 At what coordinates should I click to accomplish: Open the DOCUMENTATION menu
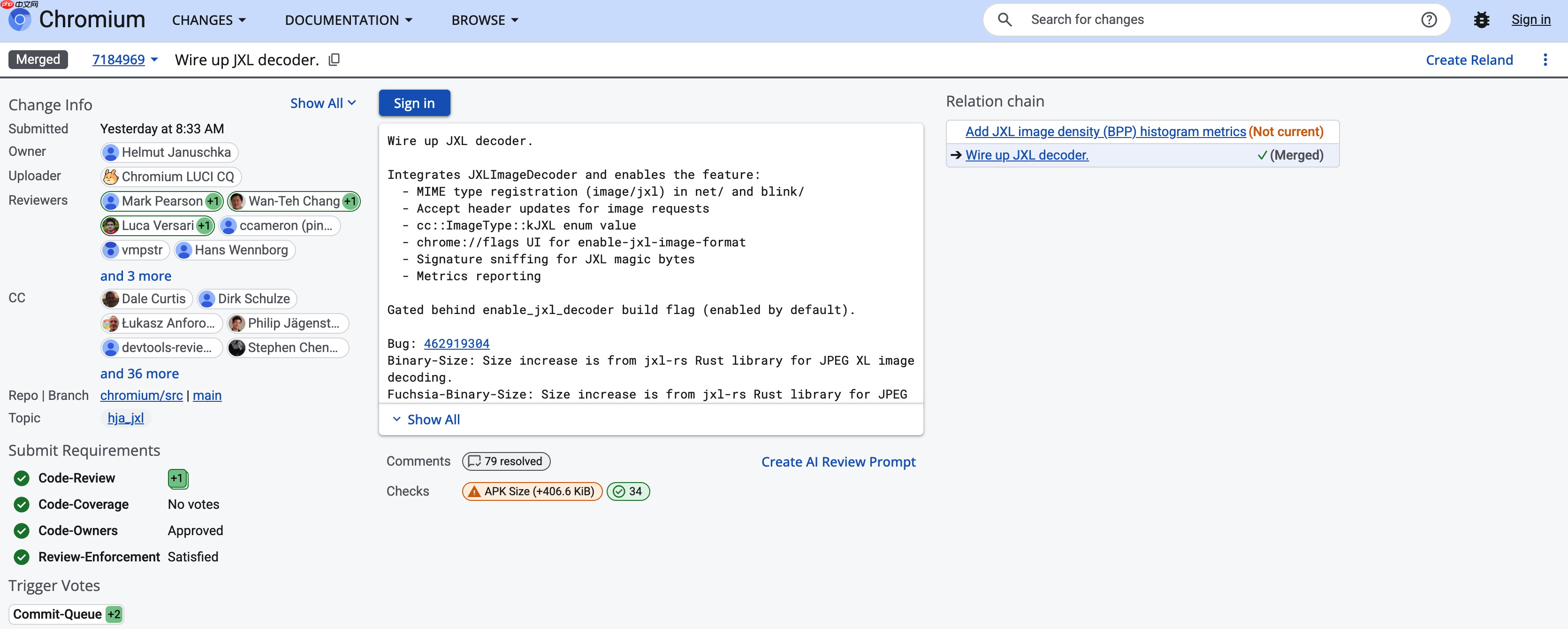tap(348, 20)
